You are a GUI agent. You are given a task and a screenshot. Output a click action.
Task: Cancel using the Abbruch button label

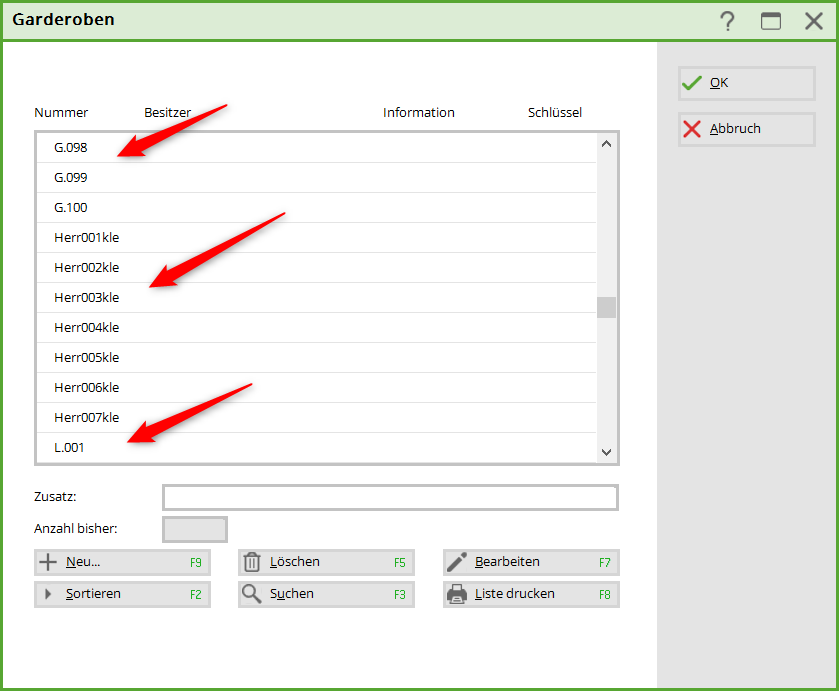(x=735, y=129)
